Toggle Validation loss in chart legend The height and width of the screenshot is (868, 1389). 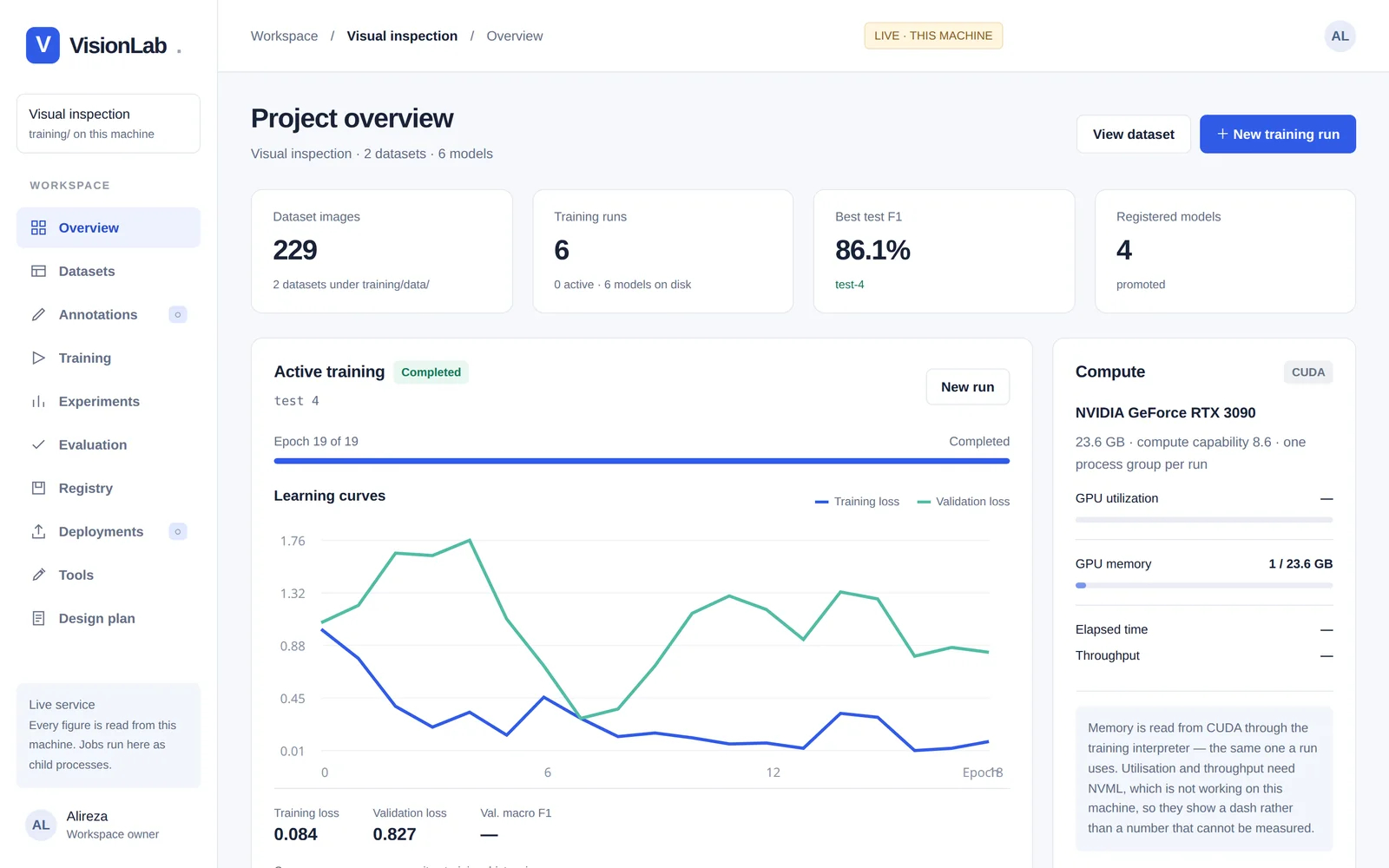click(964, 502)
